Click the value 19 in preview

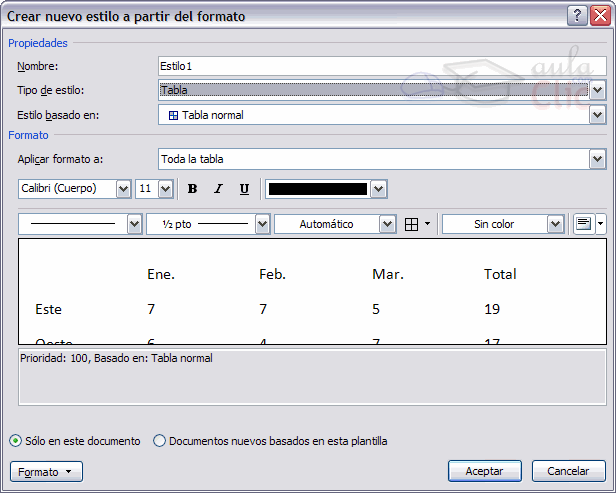tap(492, 310)
